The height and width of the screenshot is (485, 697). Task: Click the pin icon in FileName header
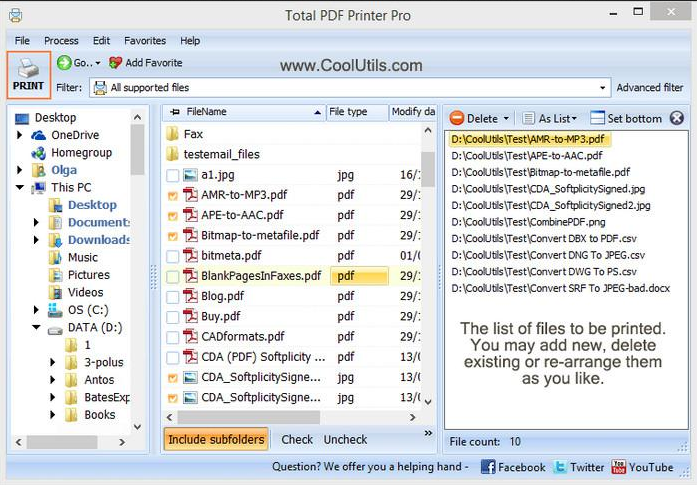(x=175, y=112)
